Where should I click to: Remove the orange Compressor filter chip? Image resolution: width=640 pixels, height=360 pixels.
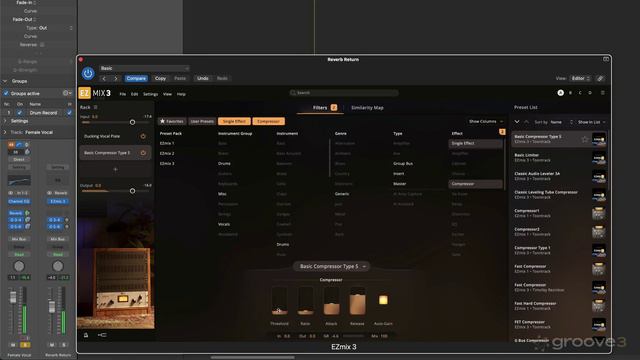(269, 121)
